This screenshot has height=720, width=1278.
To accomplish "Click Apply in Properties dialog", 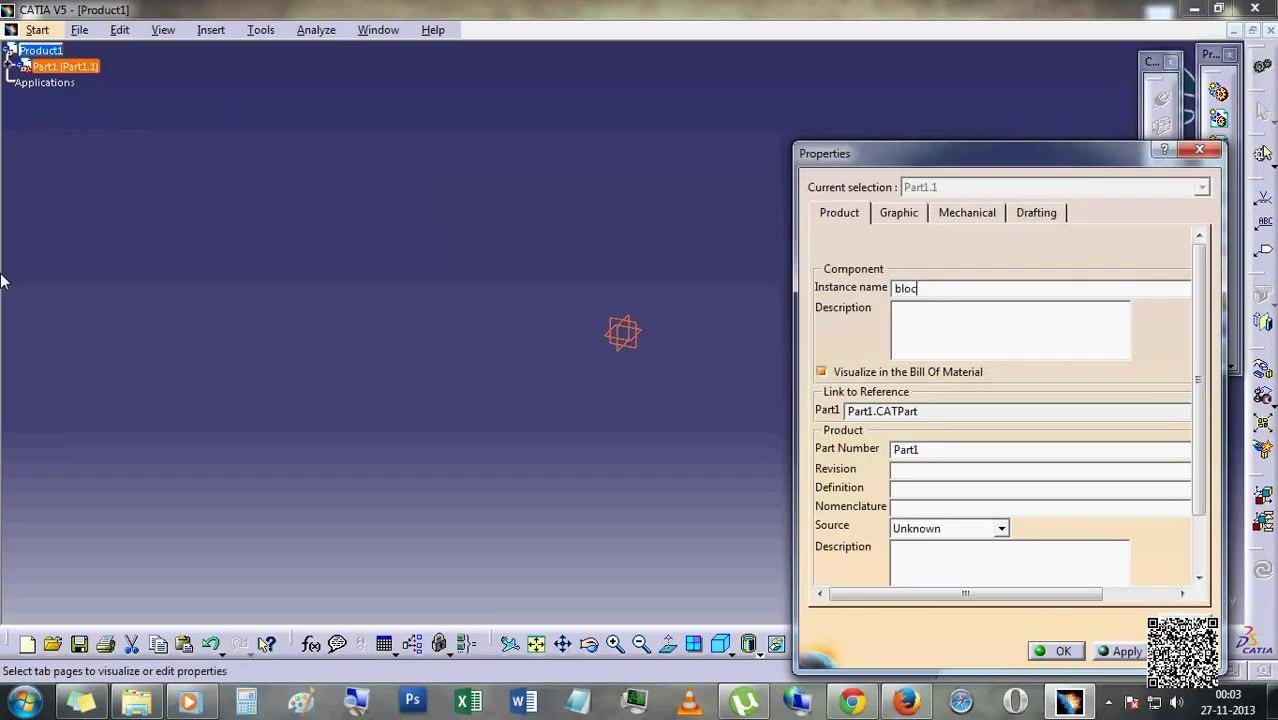I will [1120, 652].
